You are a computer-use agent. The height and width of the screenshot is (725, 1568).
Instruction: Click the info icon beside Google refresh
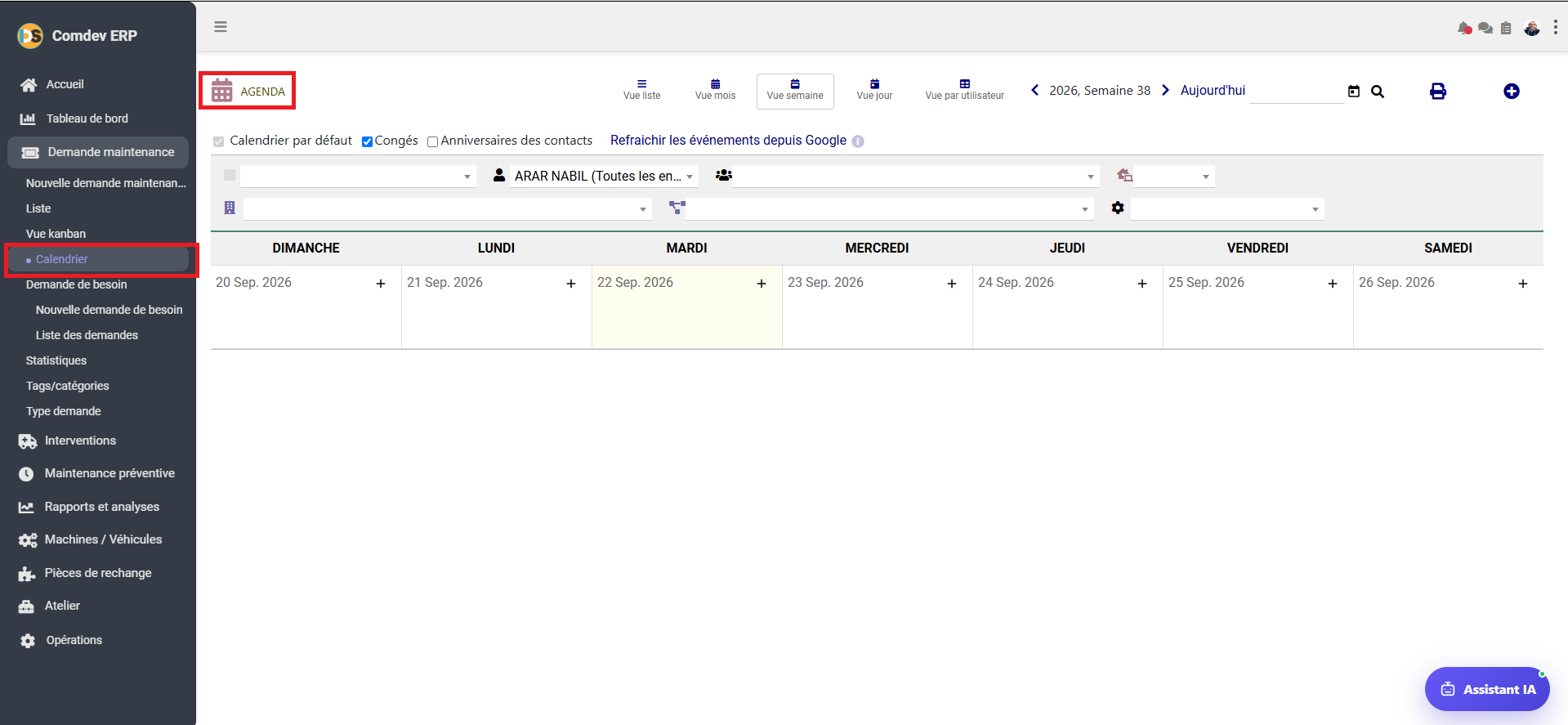858,141
